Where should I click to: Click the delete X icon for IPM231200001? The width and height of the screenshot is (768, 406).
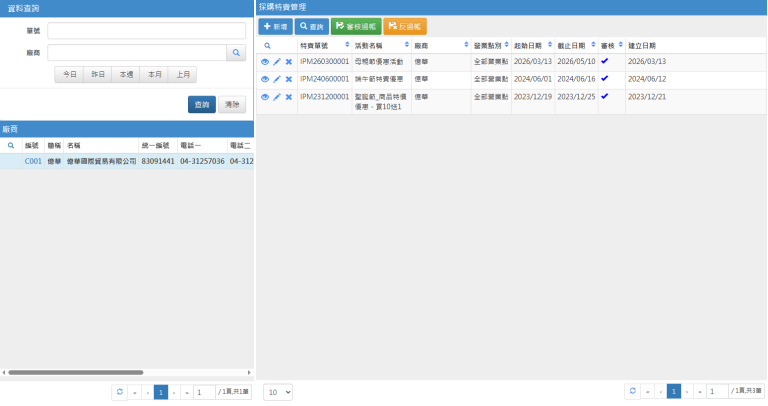tap(289, 97)
